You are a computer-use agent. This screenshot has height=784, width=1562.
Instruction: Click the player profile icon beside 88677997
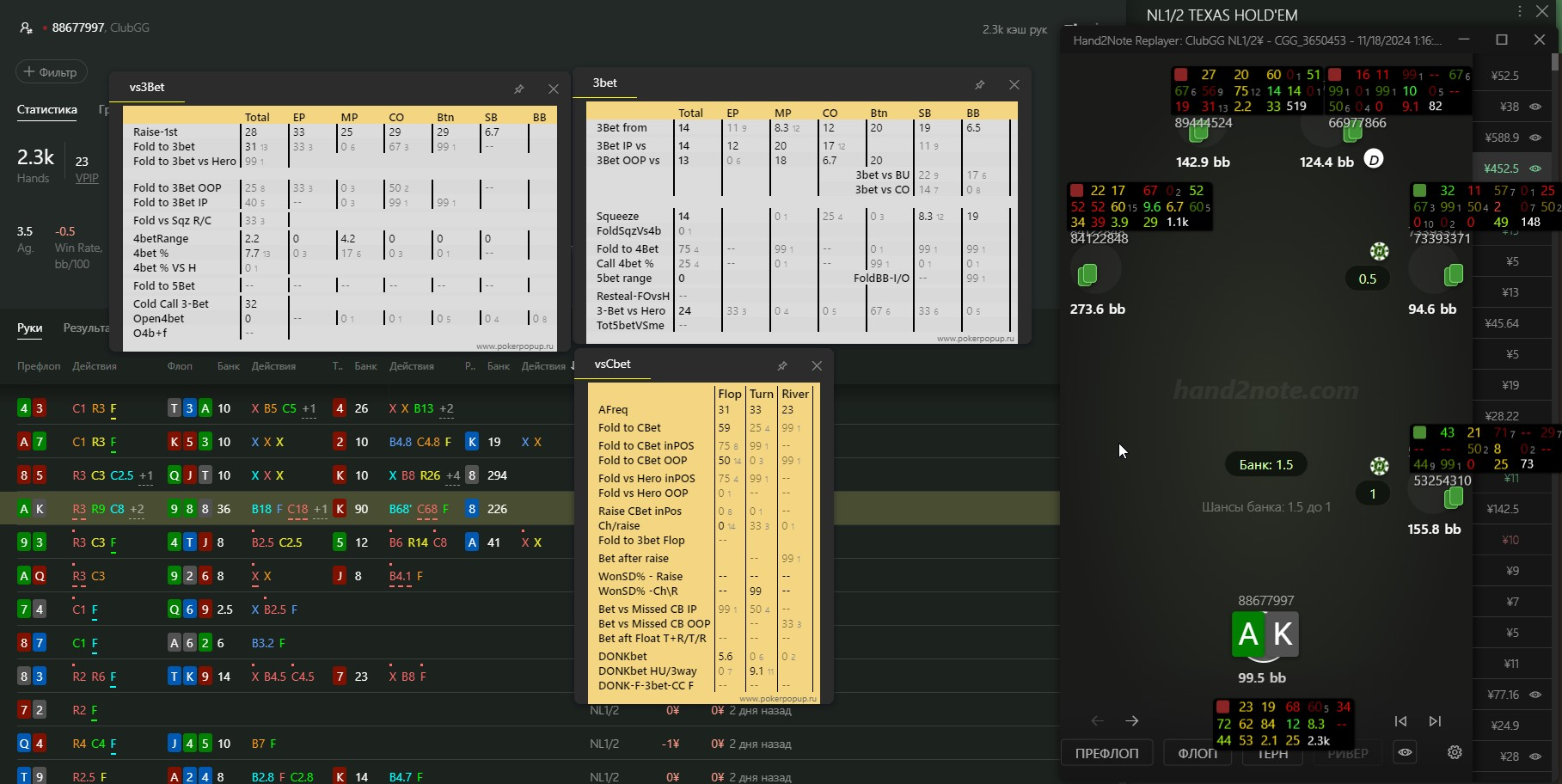point(26,28)
